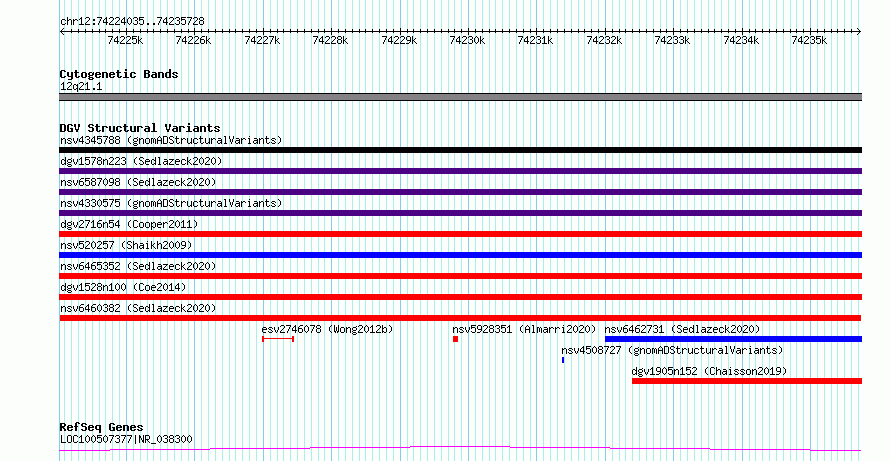
Task: Click the right arrowhead of the ruler
Action: pyautogui.click(x=859, y=32)
